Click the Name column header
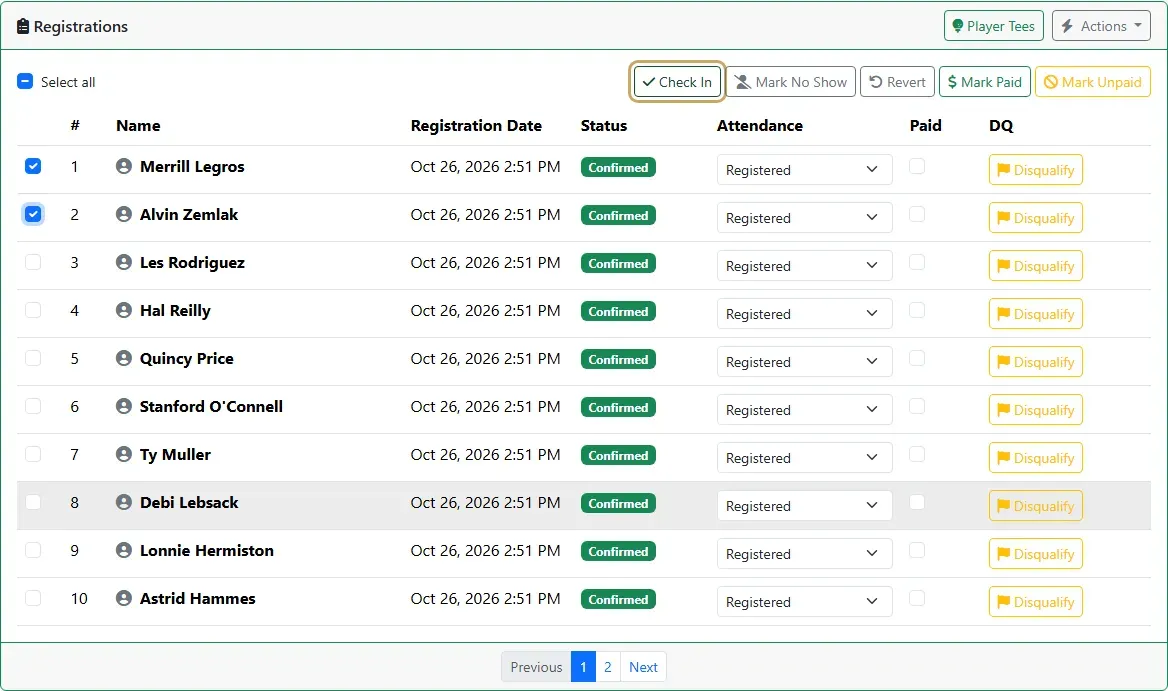1168x691 pixels. click(139, 126)
